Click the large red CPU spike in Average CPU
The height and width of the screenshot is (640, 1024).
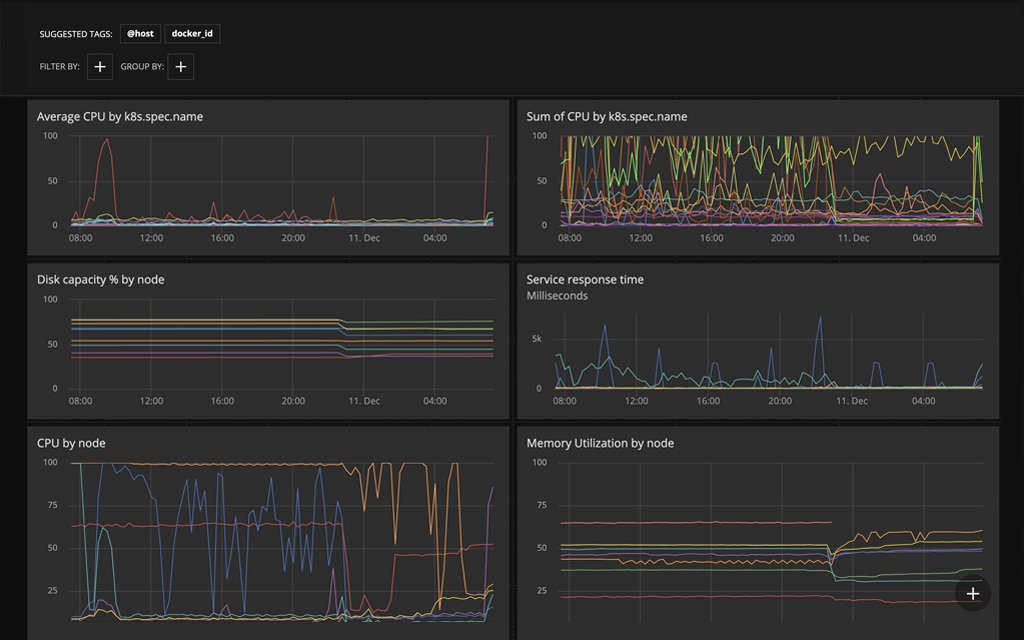click(105, 142)
